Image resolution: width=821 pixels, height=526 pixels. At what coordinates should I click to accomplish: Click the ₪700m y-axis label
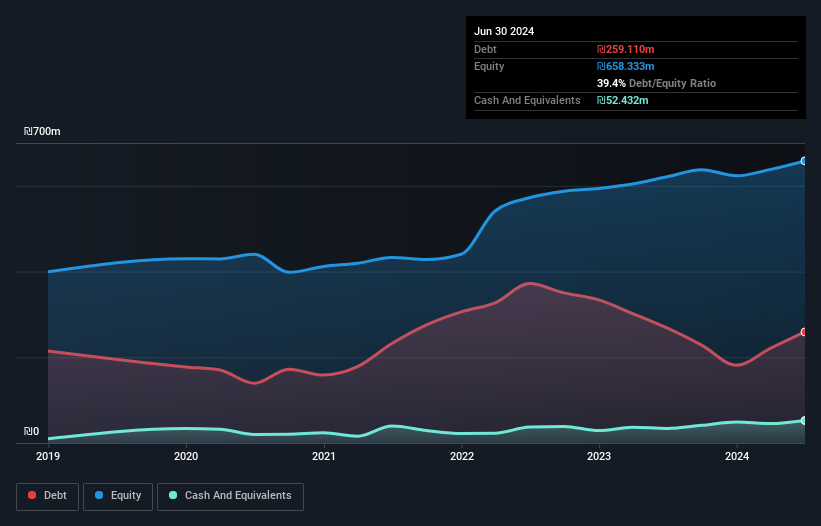coord(42,131)
